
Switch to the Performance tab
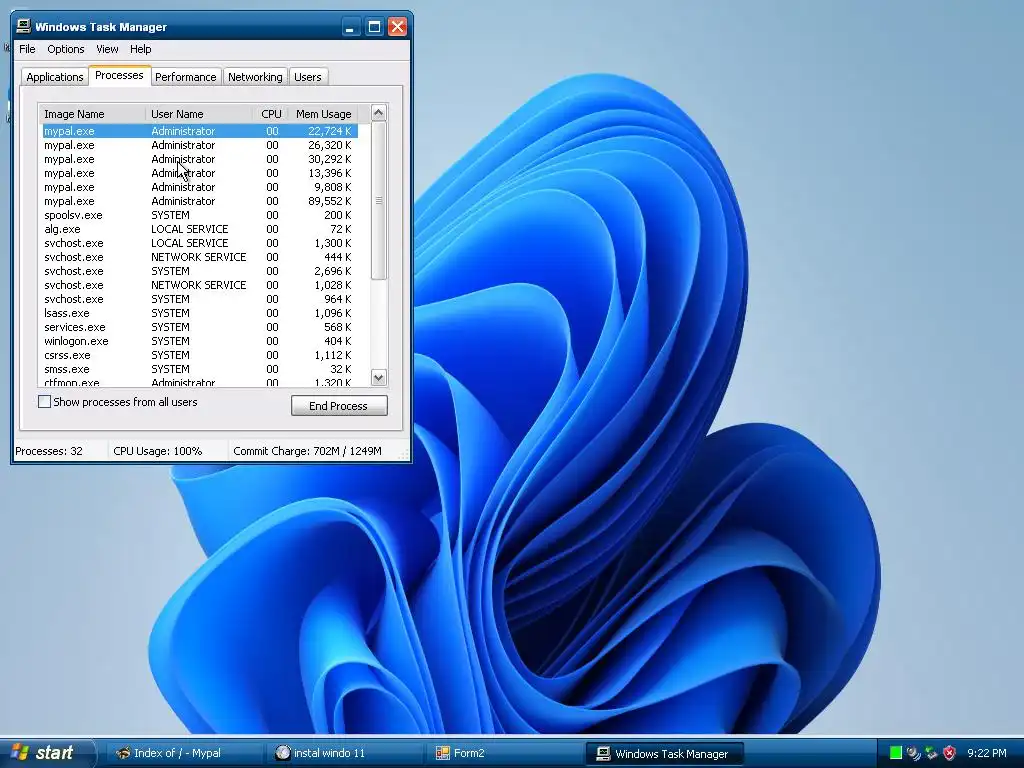pos(185,77)
